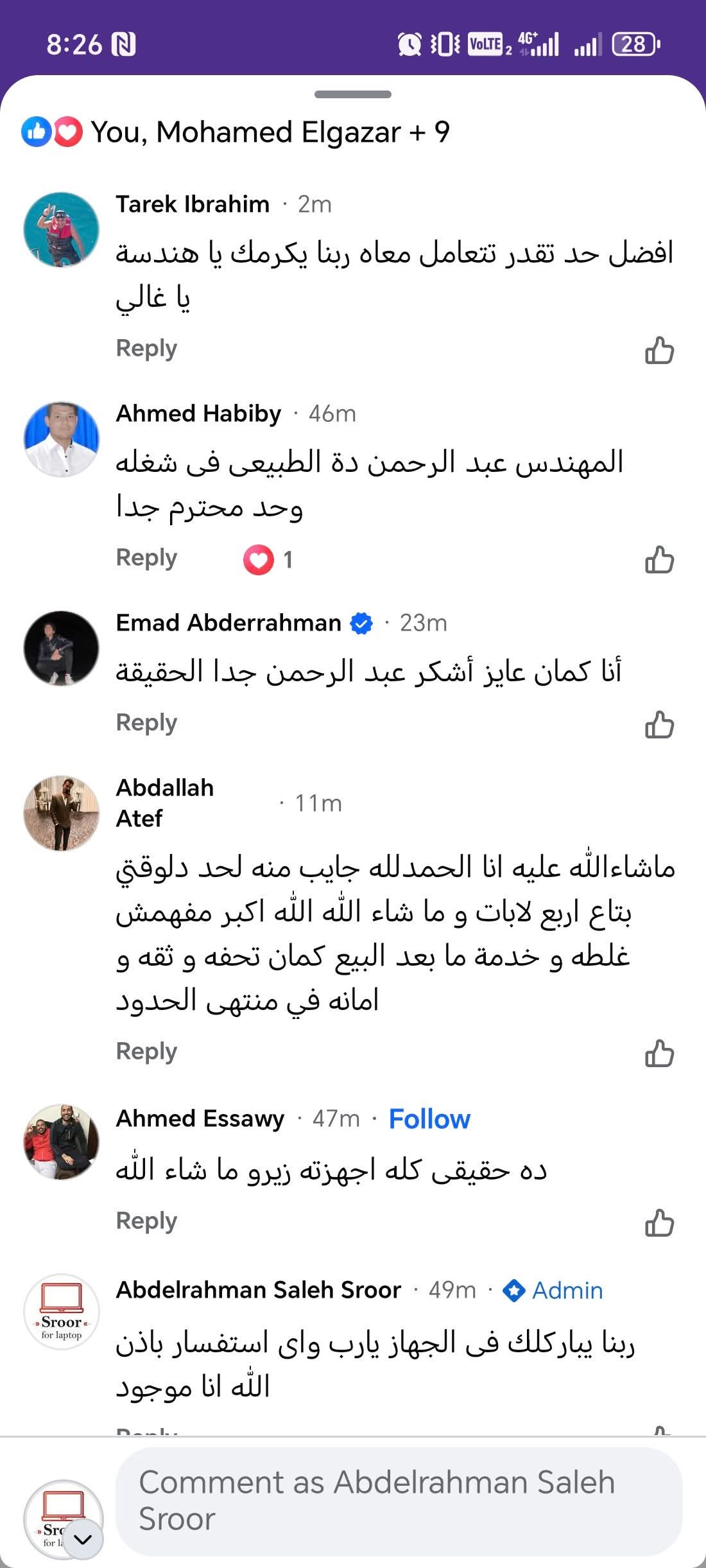Follow Ahmed Essawy
The width and height of the screenshot is (706, 1568).
(429, 1119)
